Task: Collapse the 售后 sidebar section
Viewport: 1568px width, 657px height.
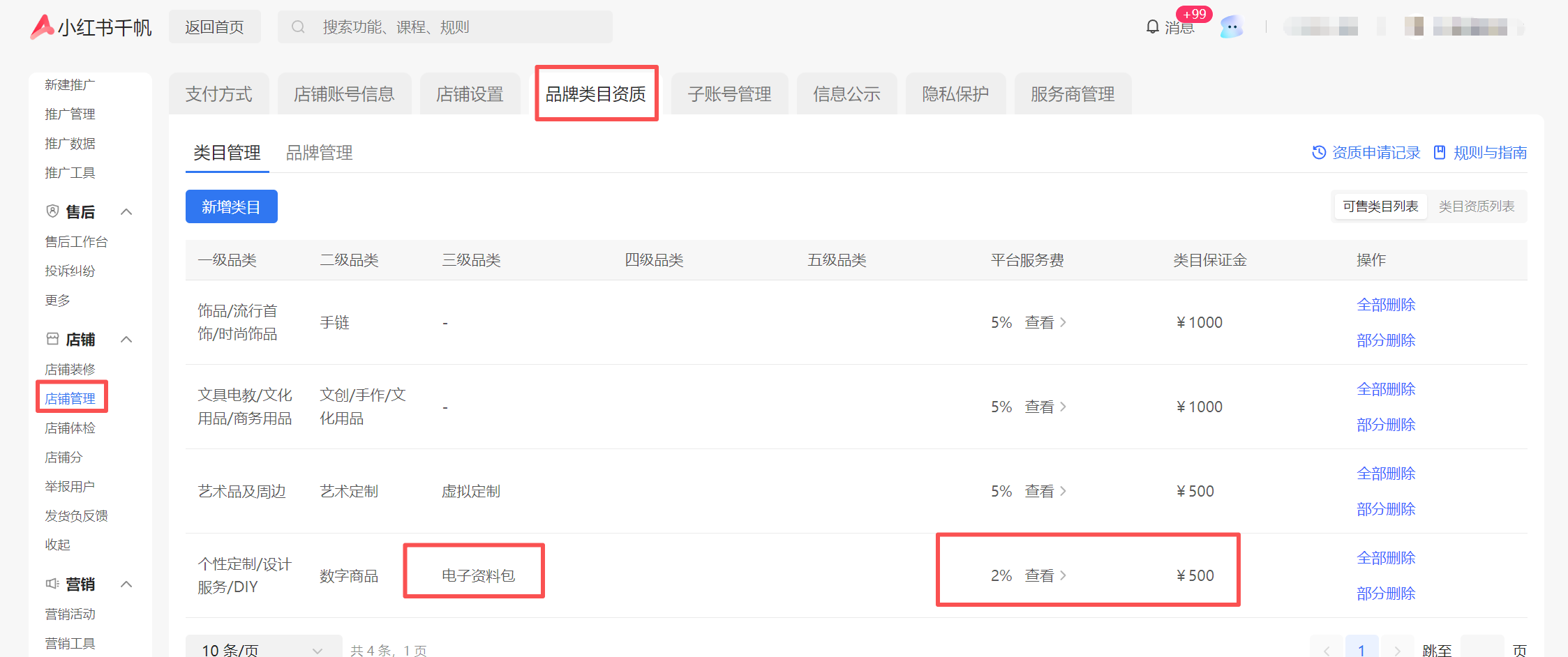Action: point(126,211)
